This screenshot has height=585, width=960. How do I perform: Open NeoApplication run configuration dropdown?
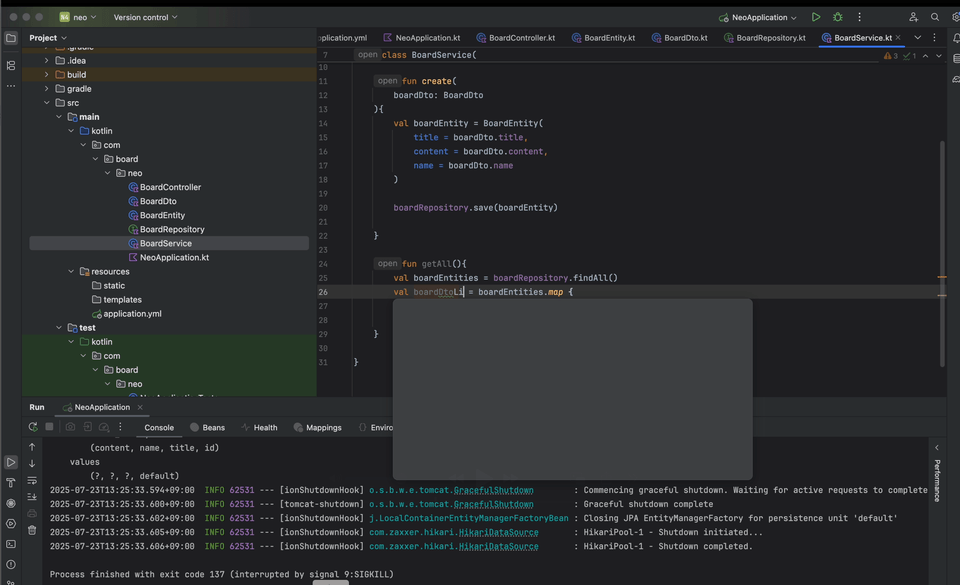pos(758,17)
